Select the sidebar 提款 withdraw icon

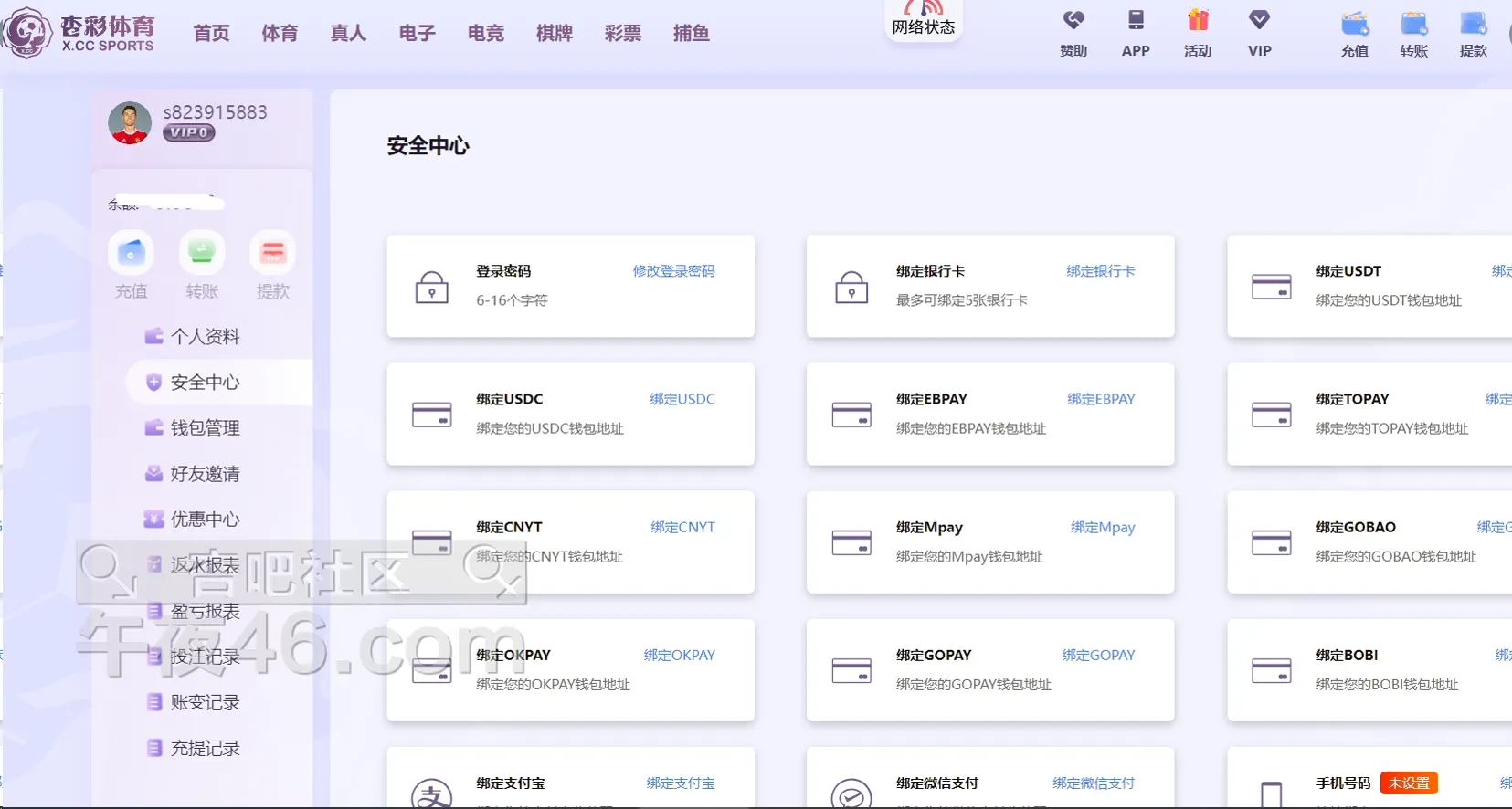272,253
